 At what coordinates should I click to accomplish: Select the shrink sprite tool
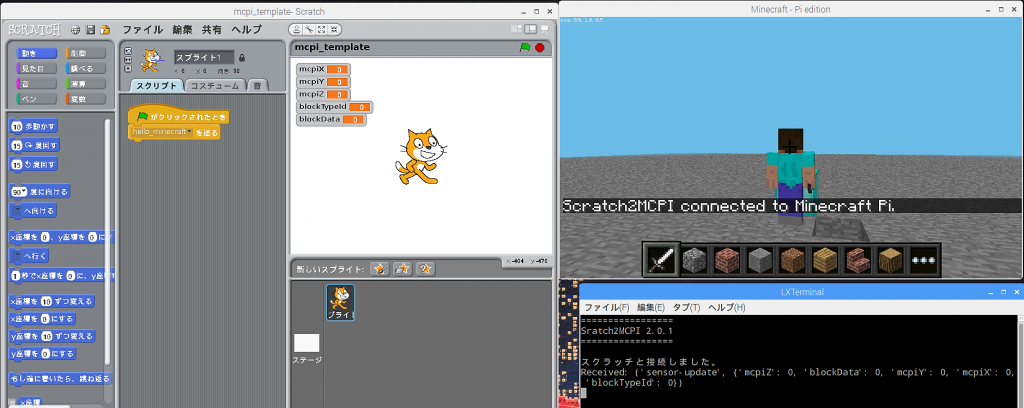point(334,29)
